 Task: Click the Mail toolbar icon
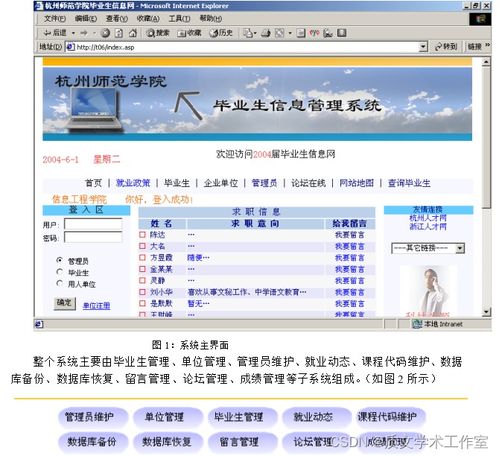248,33
